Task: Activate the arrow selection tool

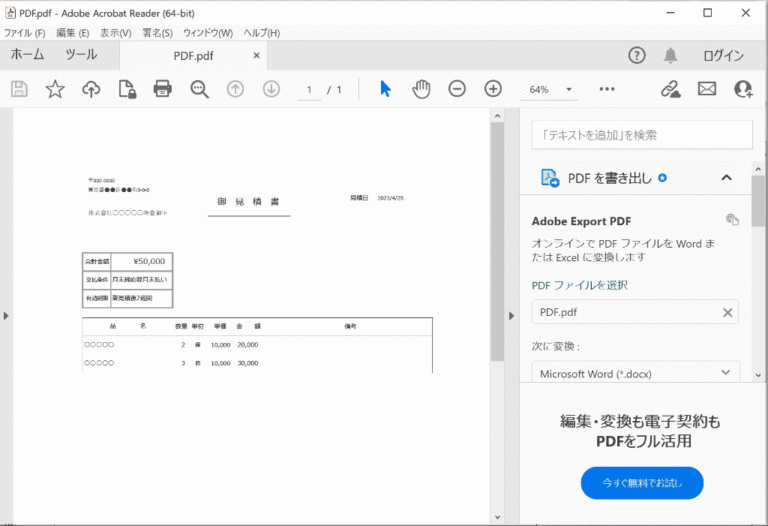Action: [x=385, y=89]
